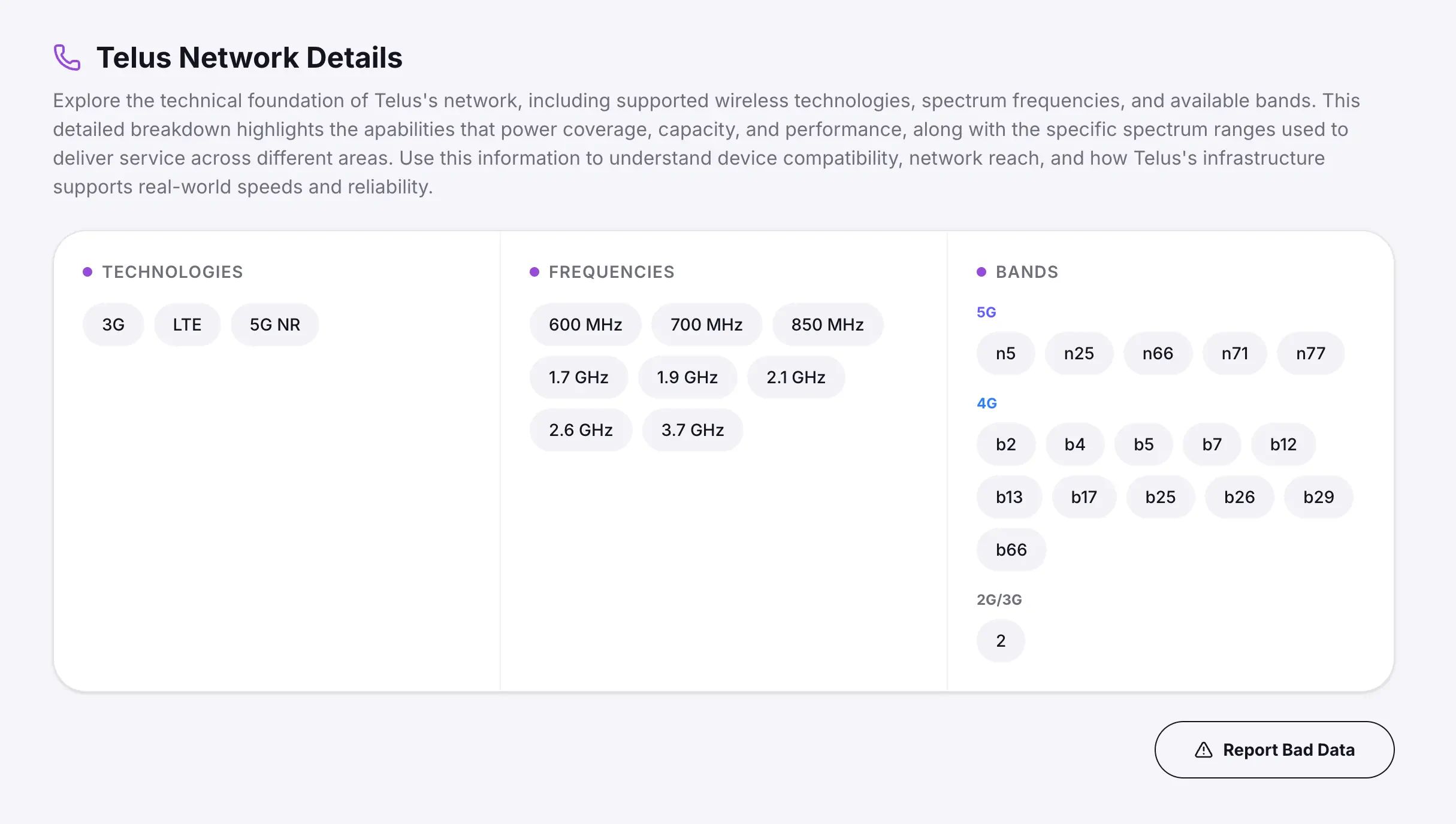Select the n66 5G band chip
1456x824 pixels.
click(x=1158, y=353)
